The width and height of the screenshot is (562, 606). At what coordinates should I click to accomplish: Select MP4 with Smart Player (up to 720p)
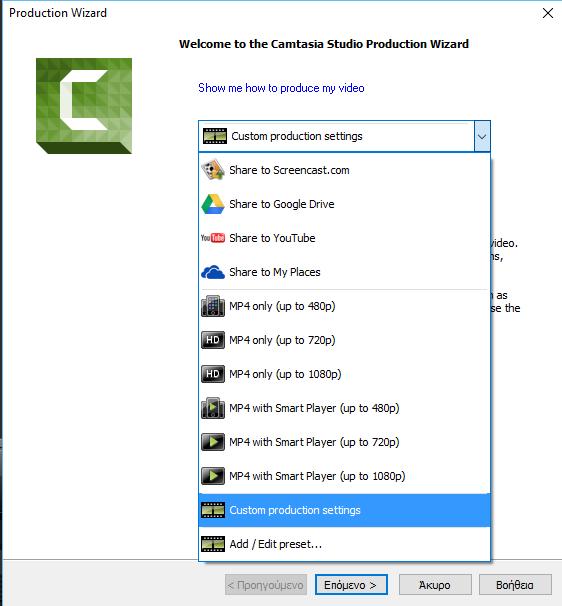coord(344,442)
